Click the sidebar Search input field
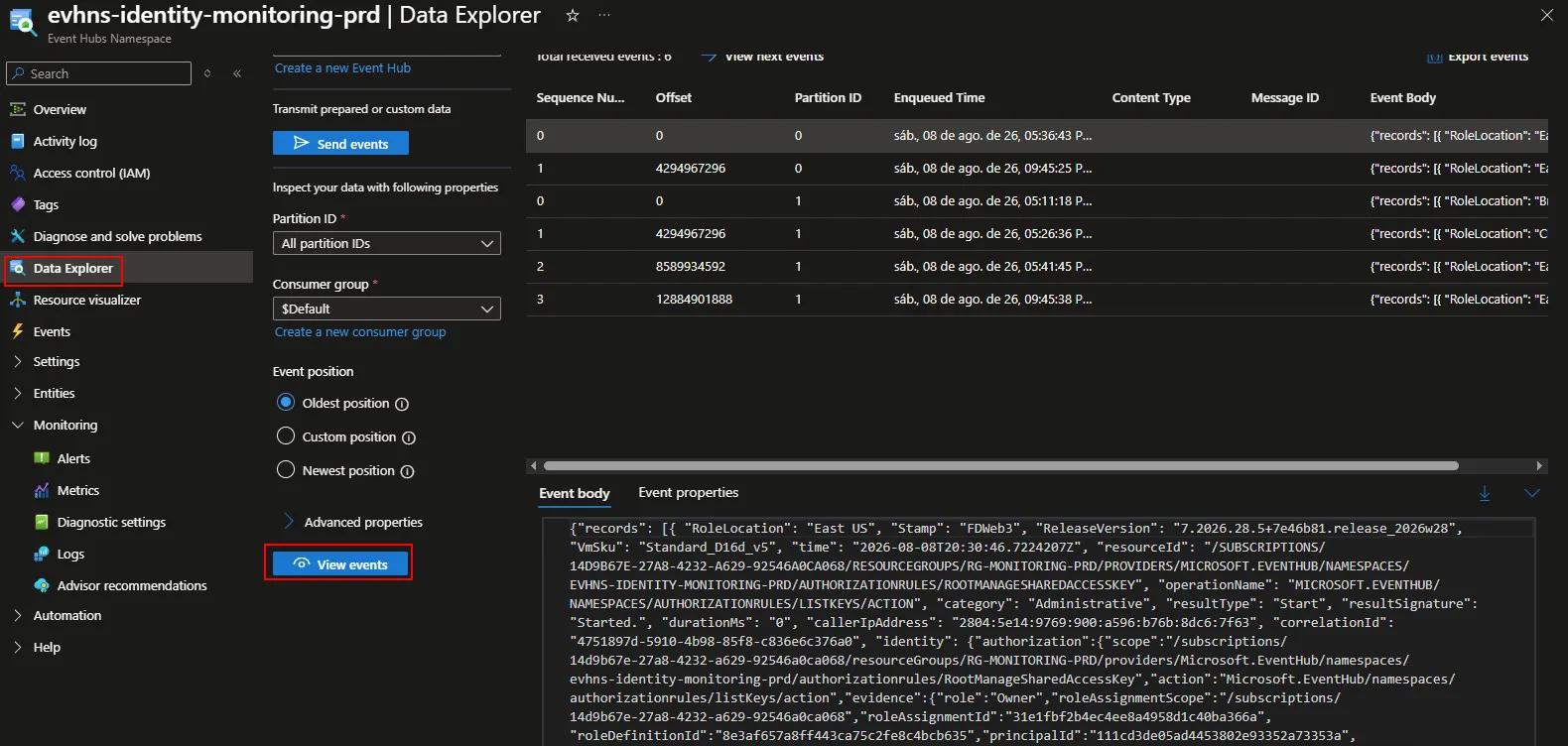1568x746 pixels. pos(99,73)
